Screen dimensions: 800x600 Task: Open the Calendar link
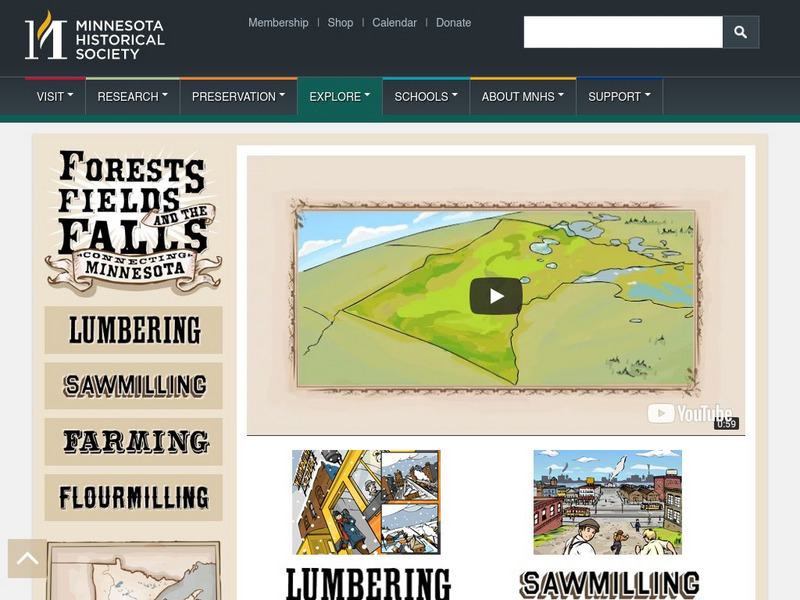point(394,22)
